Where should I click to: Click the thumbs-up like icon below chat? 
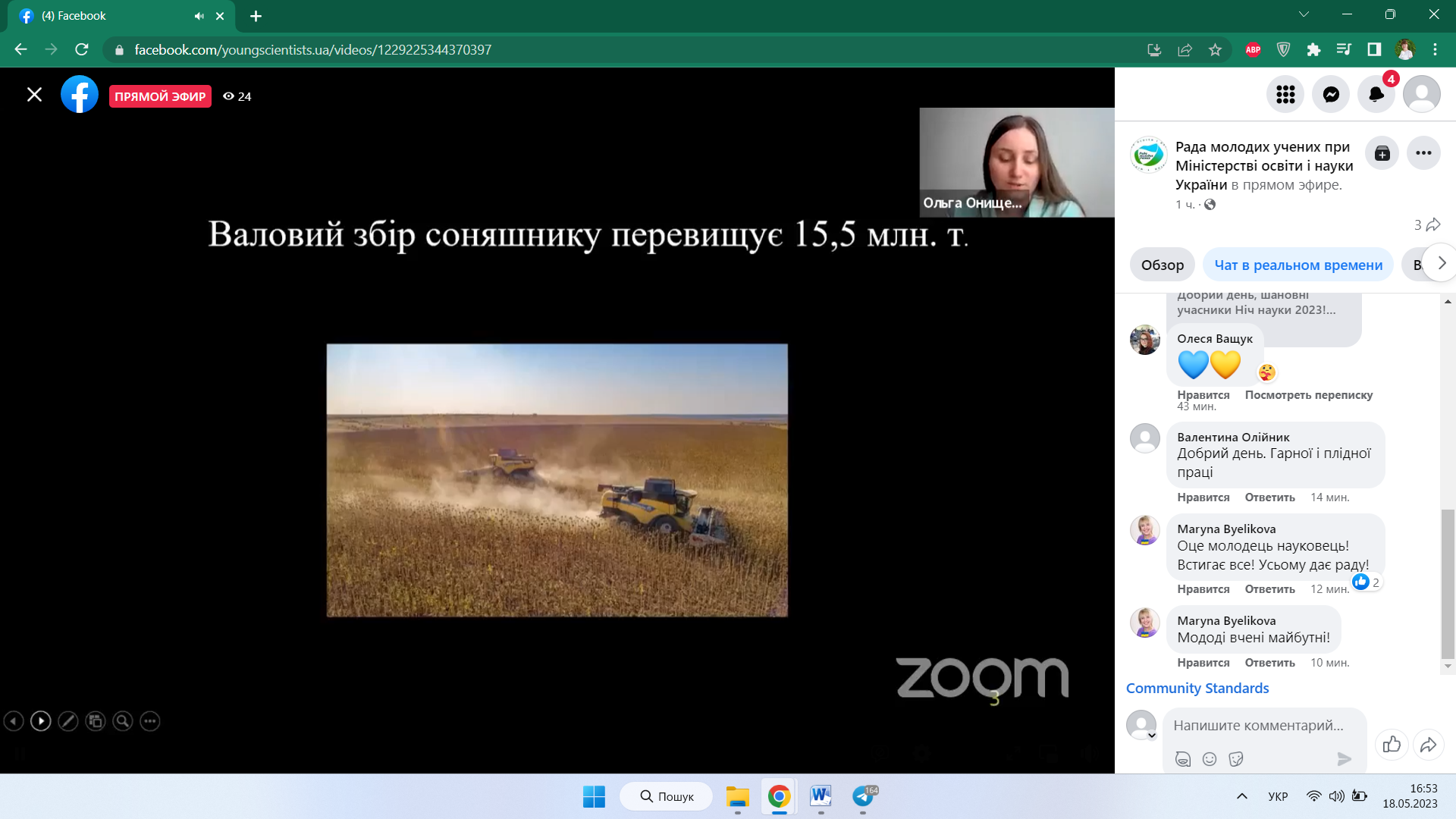coord(1392,744)
